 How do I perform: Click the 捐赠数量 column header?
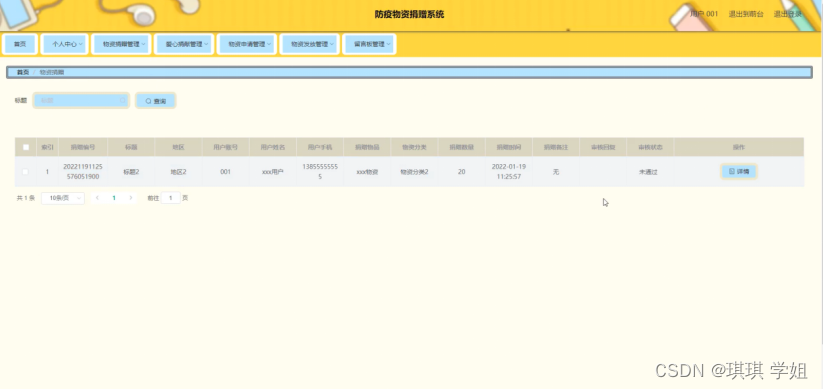462,148
